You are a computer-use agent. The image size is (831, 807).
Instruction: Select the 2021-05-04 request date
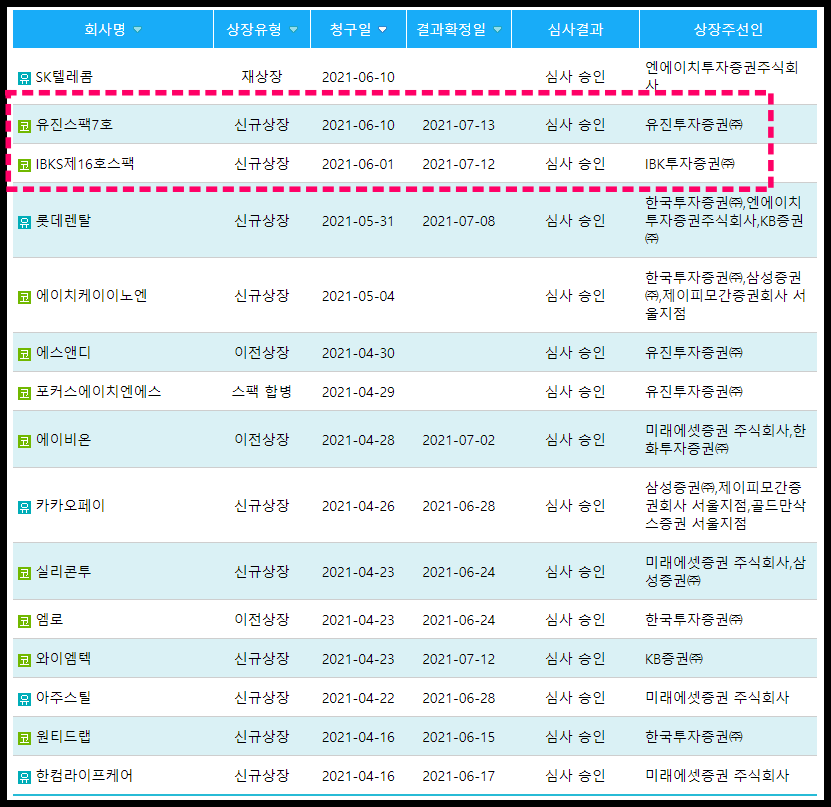(x=358, y=297)
